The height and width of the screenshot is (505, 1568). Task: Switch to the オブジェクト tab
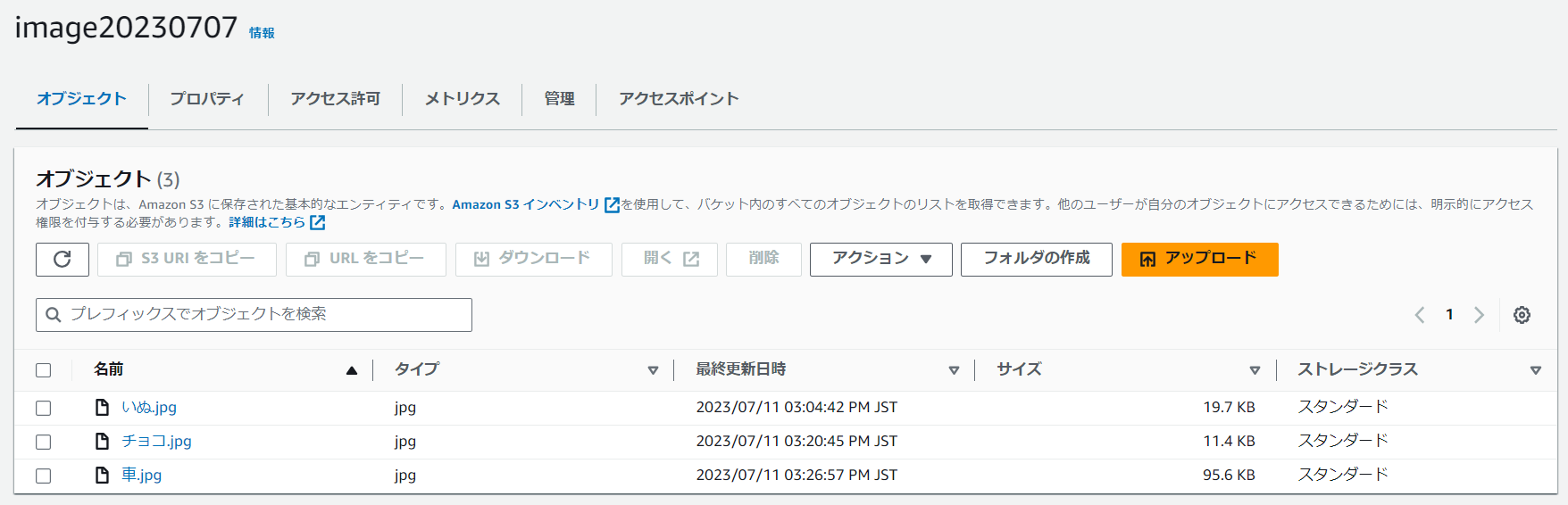pyautogui.click(x=81, y=99)
